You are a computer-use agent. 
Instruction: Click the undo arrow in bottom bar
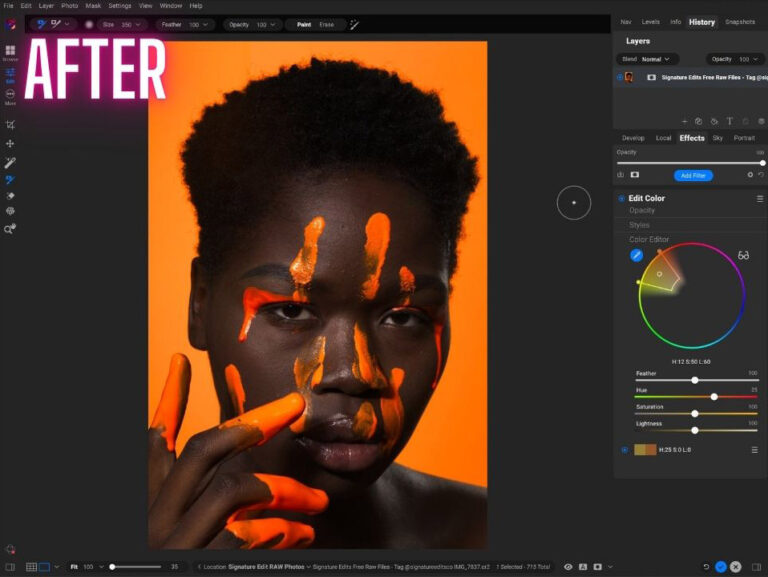pos(706,567)
